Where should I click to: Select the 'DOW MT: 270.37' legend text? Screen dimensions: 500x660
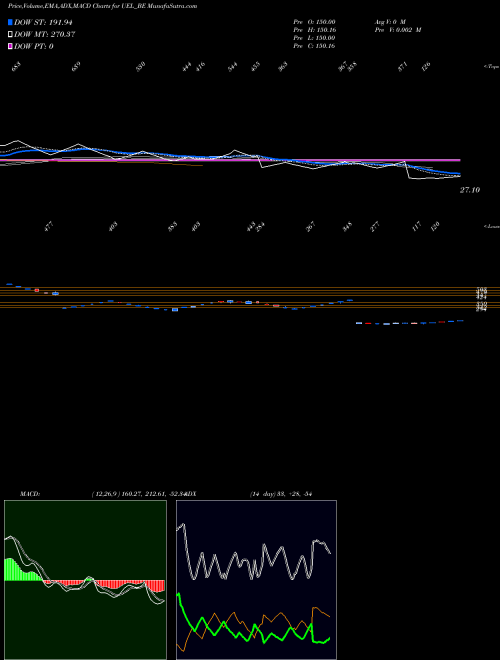45,35
